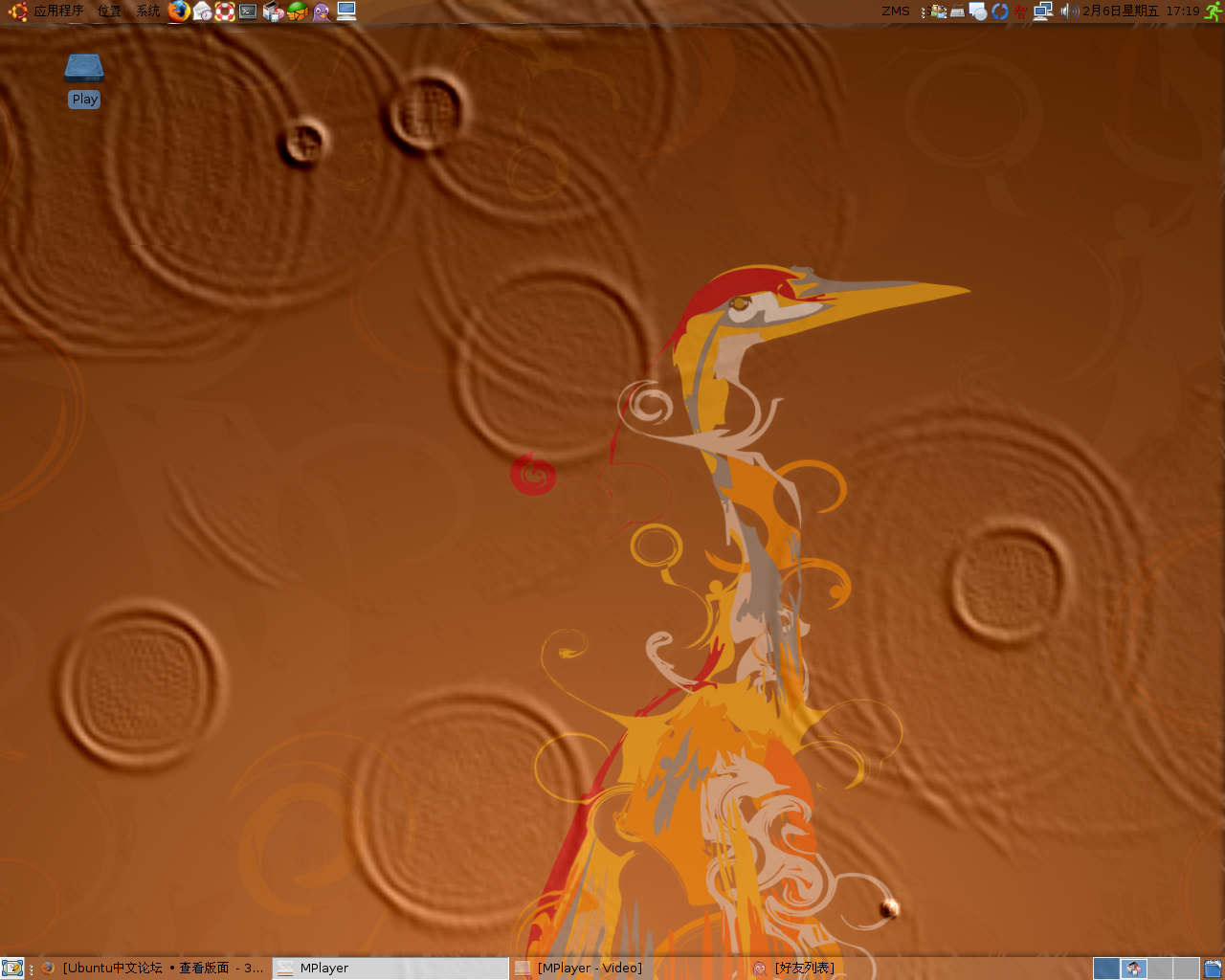Open the Pidgin purple bird launcher
Viewport: 1225px width, 980px height.
(322, 11)
